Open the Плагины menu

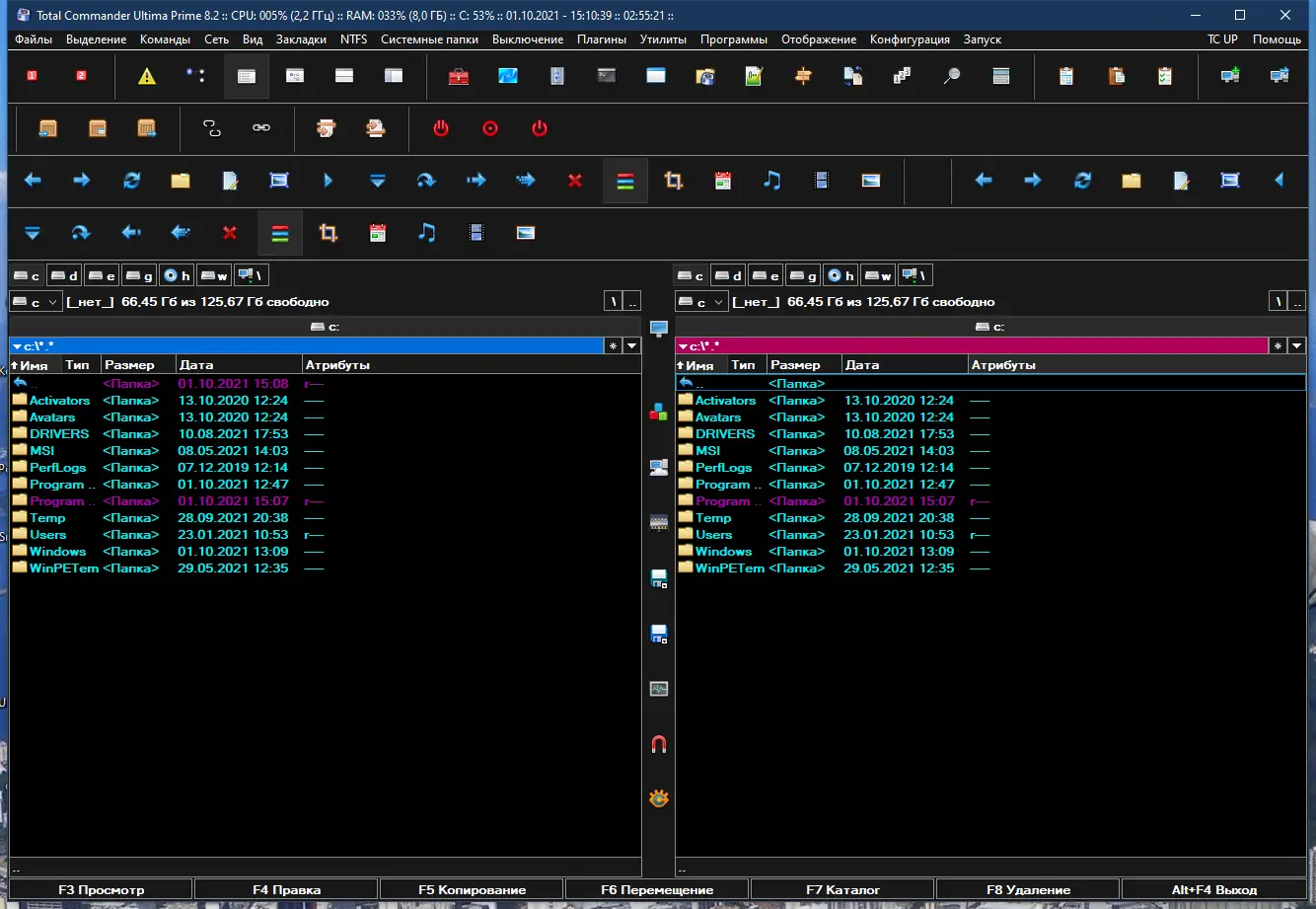click(602, 39)
